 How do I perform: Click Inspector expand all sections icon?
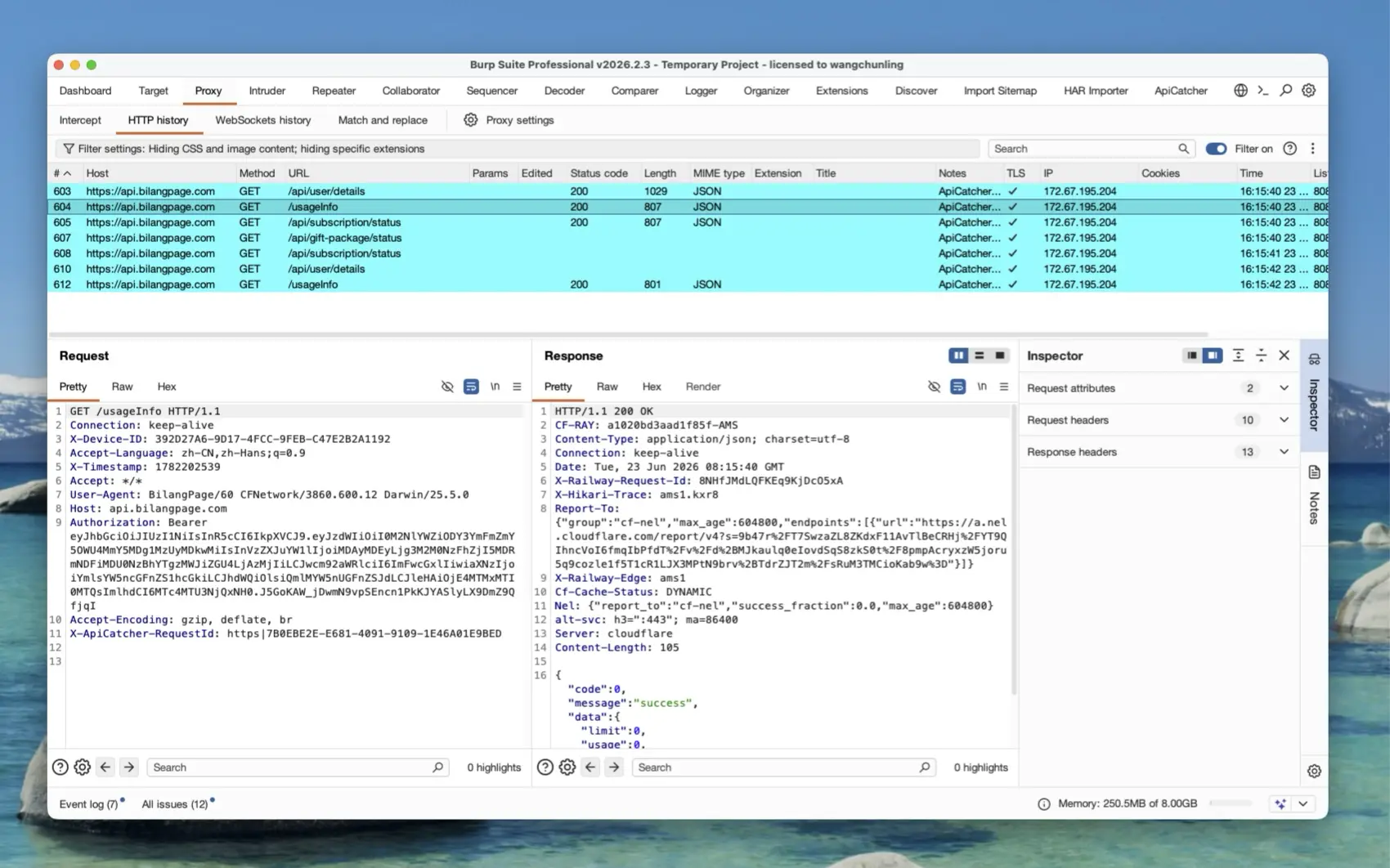(x=1239, y=356)
